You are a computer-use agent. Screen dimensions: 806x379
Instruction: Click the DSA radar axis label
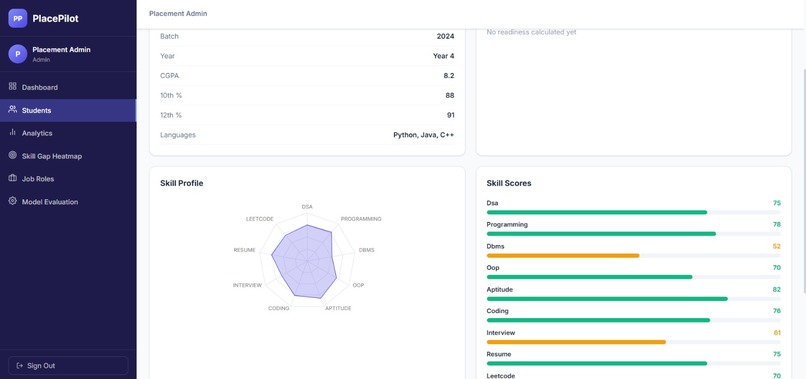click(307, 207)
